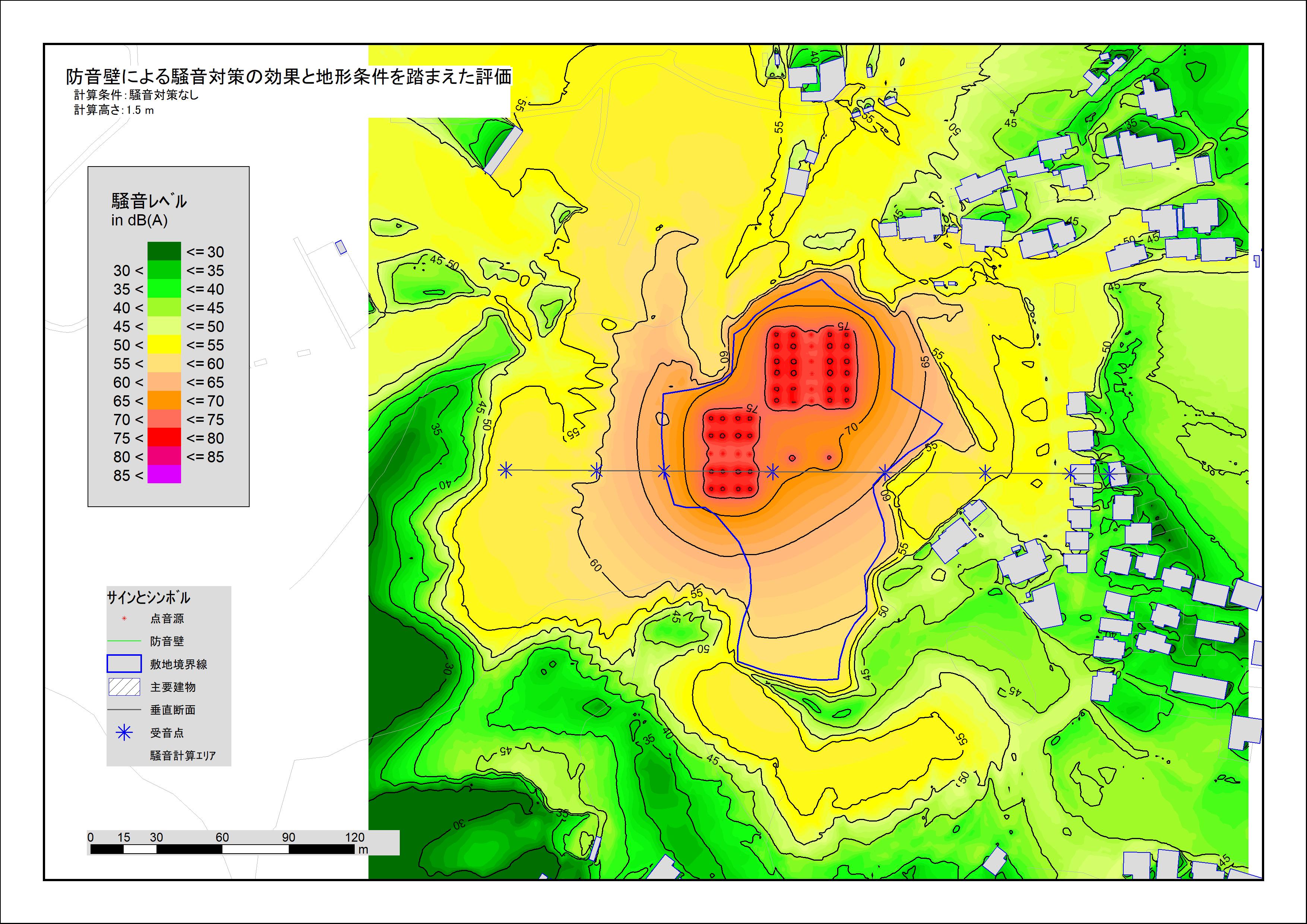The height and width of the screenshot is (924, 1307).
Task: Click the 騒音計算エリア legend entry
Action: pos(183,756)
